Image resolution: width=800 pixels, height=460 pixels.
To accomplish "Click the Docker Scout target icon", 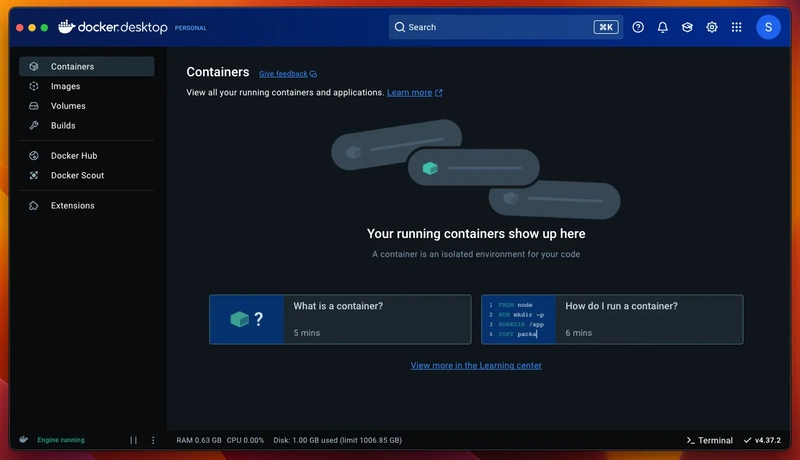I will tap(34, 175).
